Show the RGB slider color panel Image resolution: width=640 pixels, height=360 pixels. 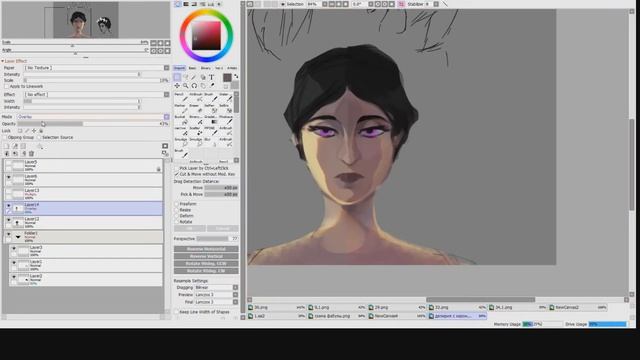(x=186, y=4)
